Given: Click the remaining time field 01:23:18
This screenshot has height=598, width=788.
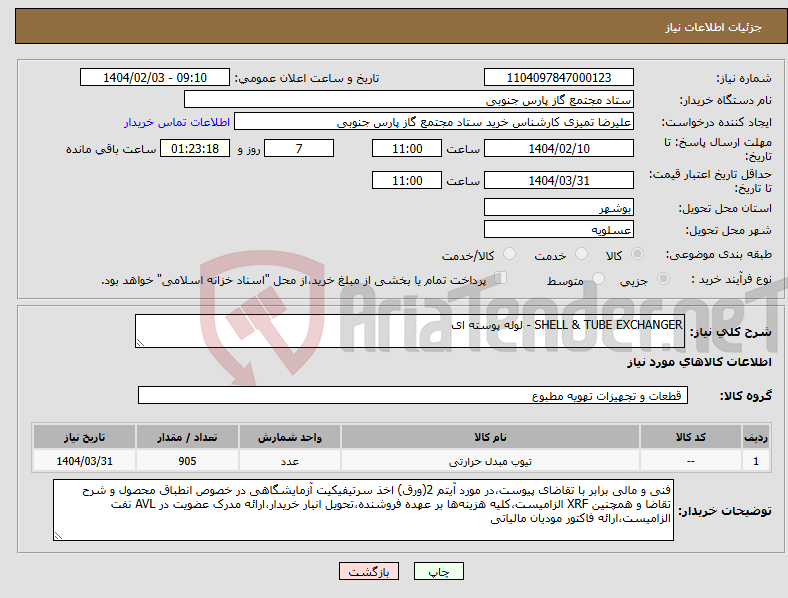Looking at the screenshot, I should pos(195,148).
